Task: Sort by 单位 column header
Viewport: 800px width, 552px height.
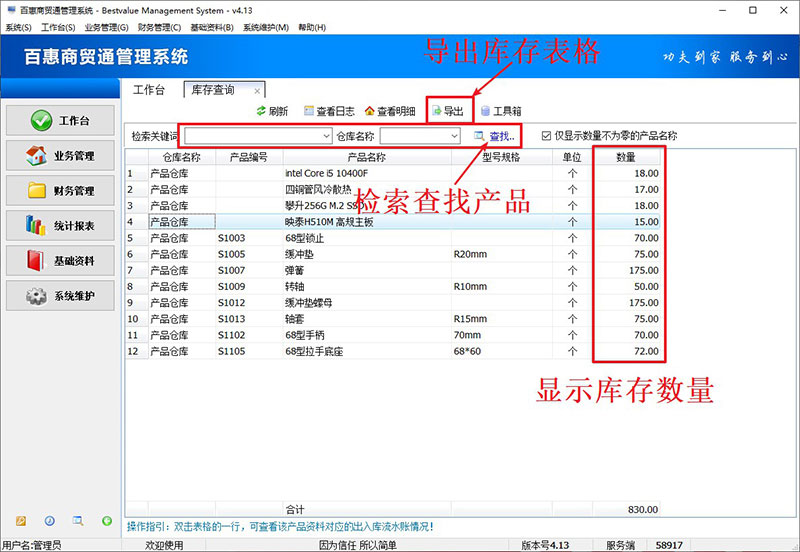Action: pos(572,157)
